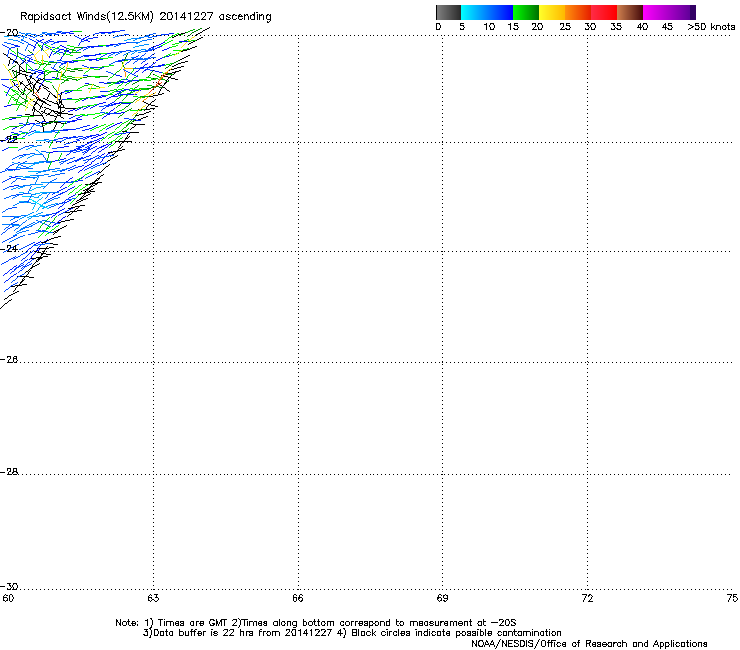The height and width of the screenshot is (650, 740).
Task: Click the 'Times are GMT' note line
Action: [315, 623]
